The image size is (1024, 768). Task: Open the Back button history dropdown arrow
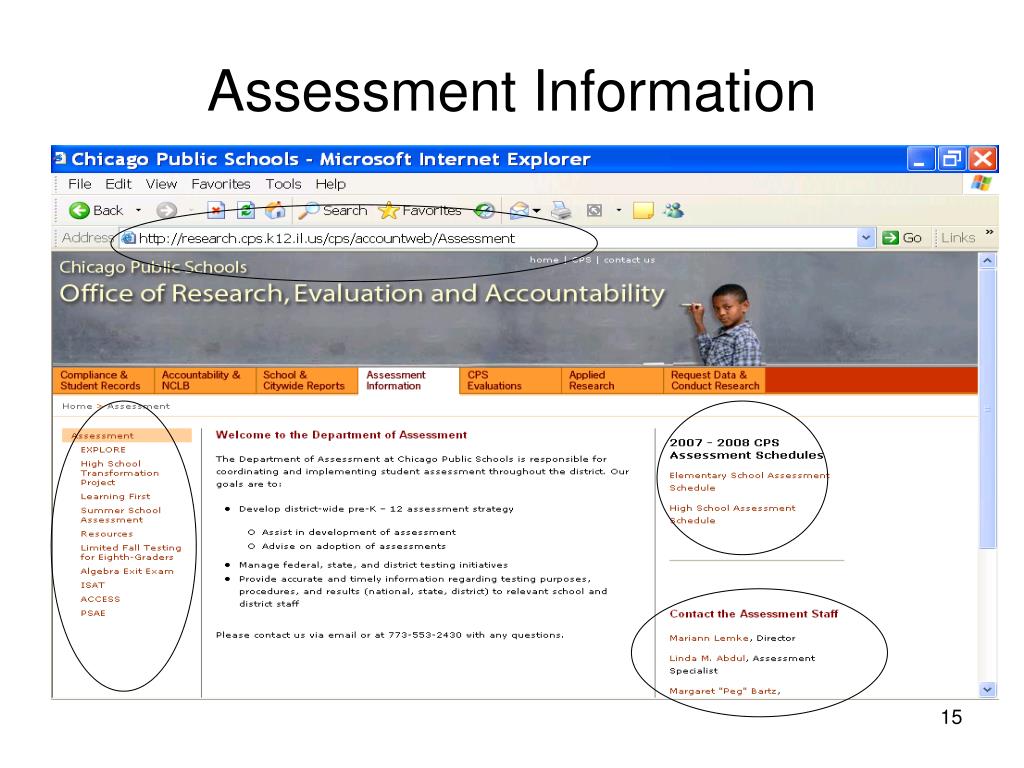click(138, 210)
